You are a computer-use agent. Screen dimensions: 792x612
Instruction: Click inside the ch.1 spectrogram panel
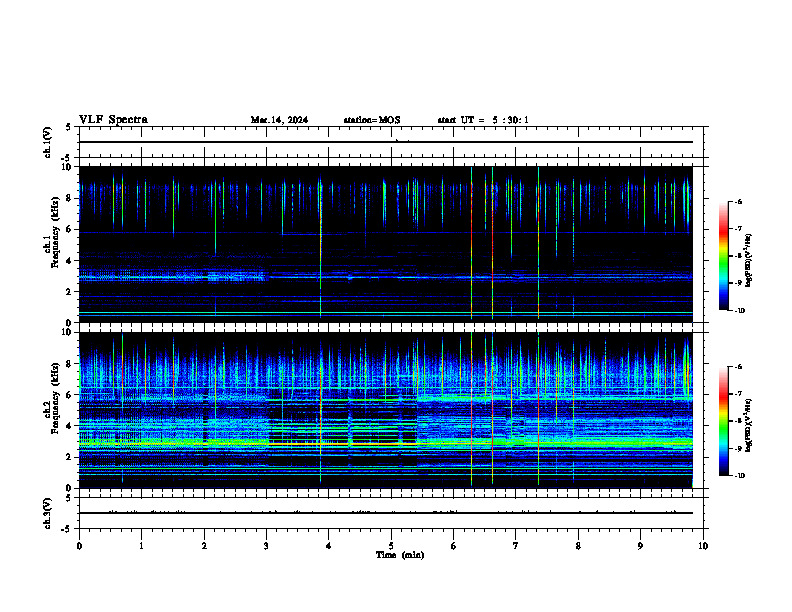point(385,244)
